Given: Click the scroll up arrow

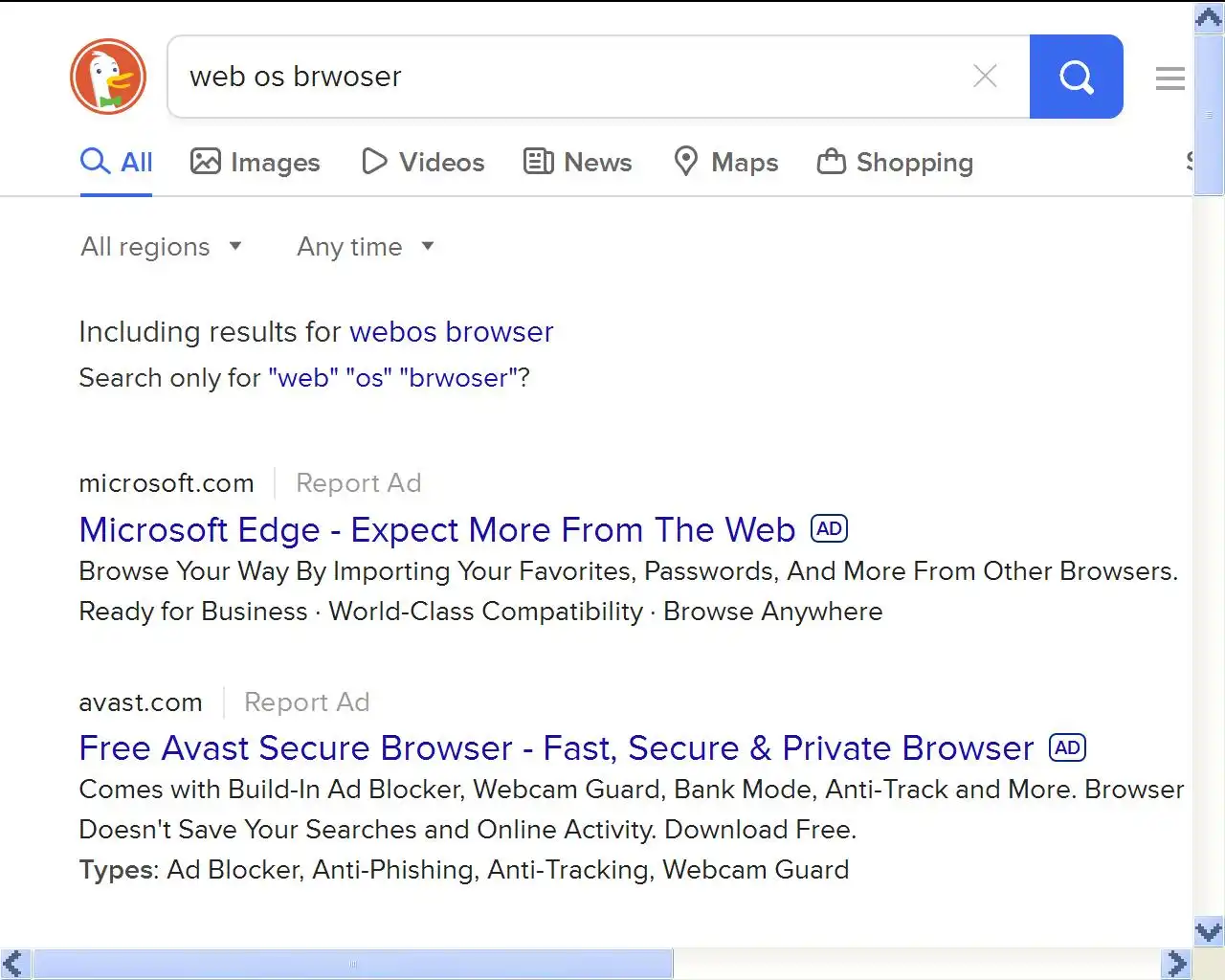Looking at the screenshot, I should click(x=1209, y=17).
